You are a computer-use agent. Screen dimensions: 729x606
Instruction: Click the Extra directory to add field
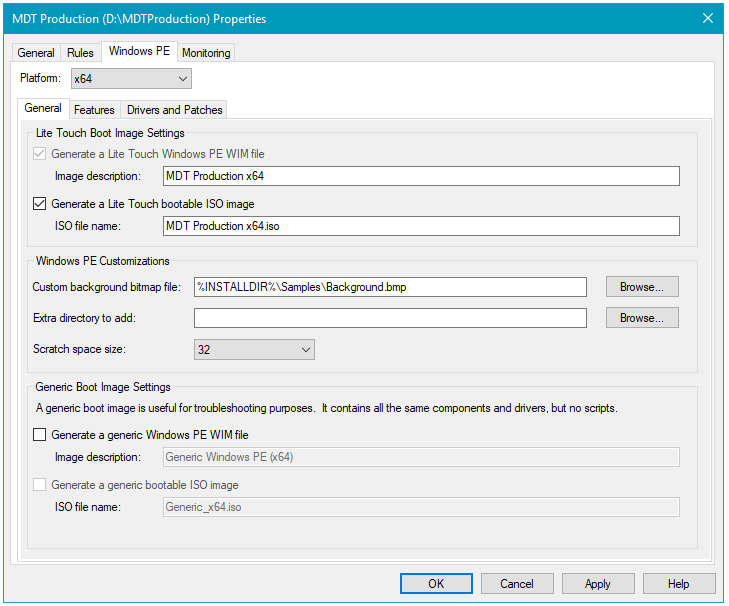pyautogui.click(x=390, y=318)
